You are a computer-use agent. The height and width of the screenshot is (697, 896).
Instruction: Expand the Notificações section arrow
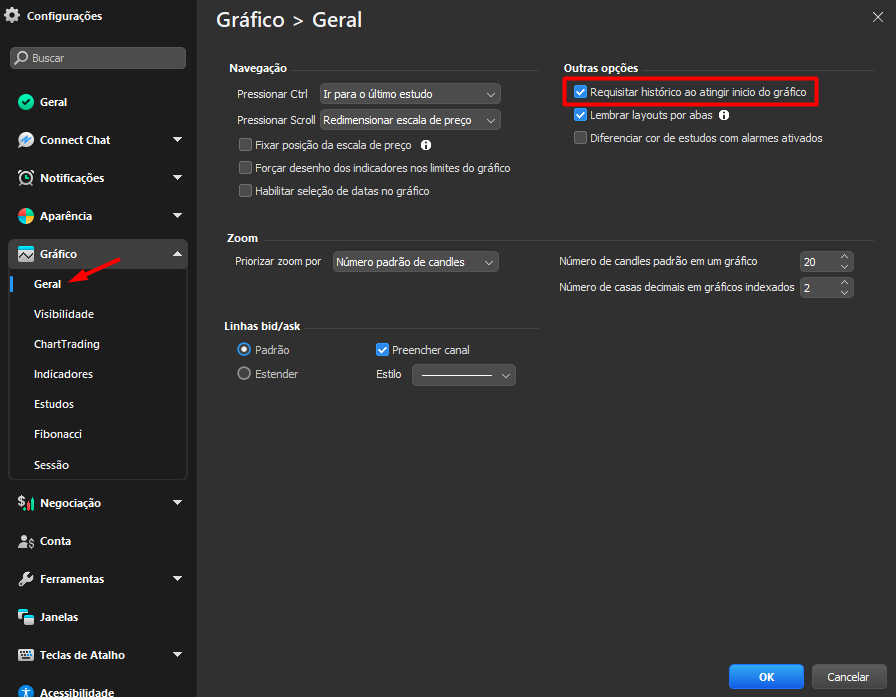[177, 178]
